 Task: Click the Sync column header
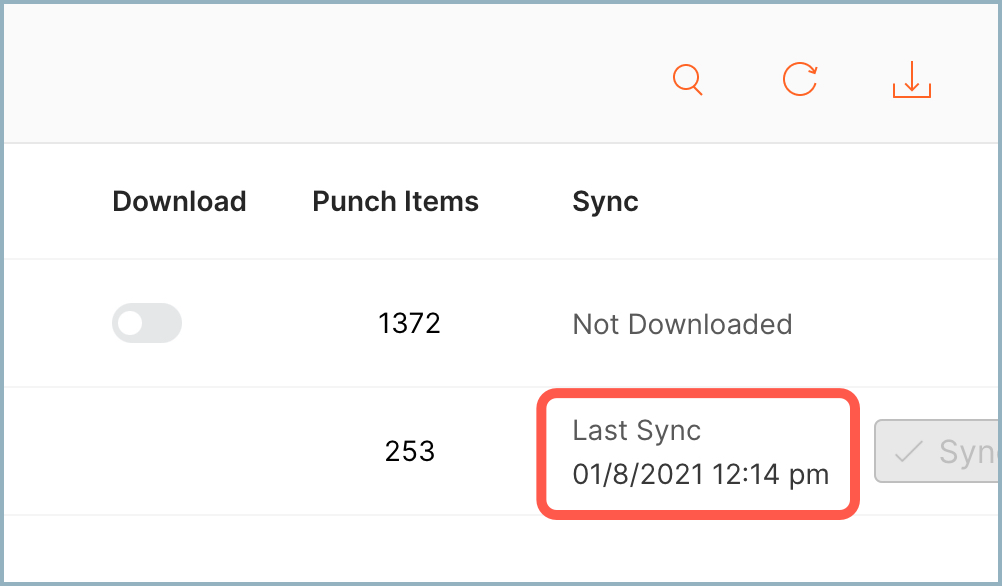[605, 202]
